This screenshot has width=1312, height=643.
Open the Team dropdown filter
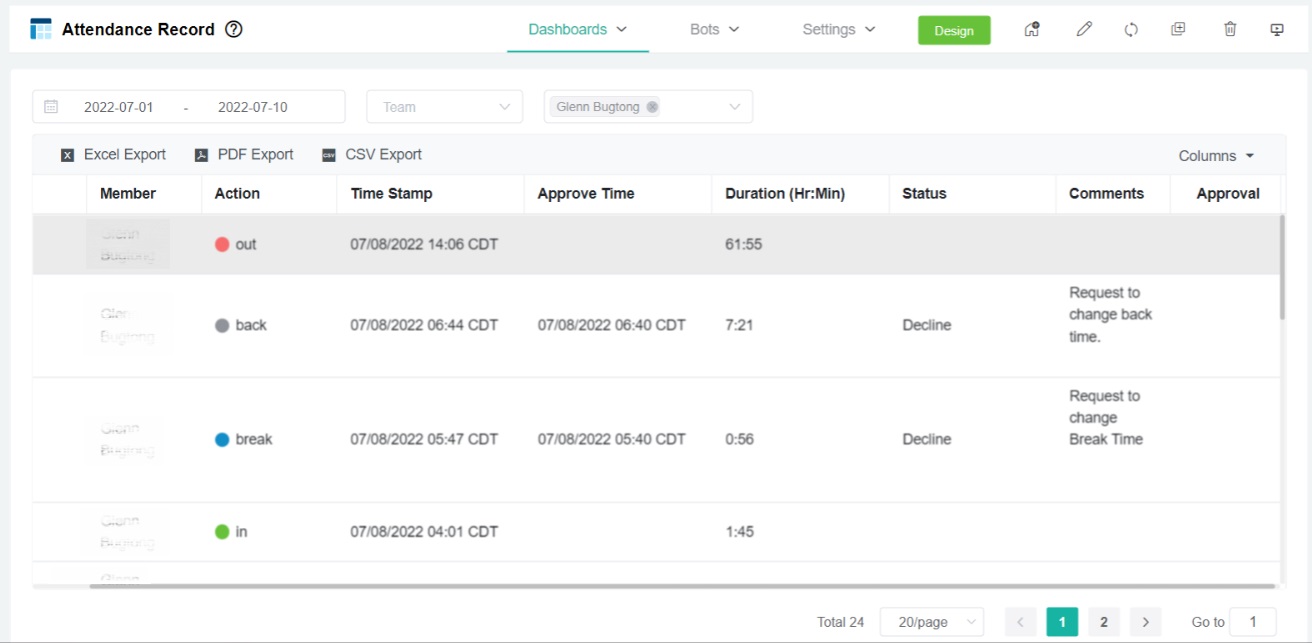pyautogui.click(x=444, y=107)
